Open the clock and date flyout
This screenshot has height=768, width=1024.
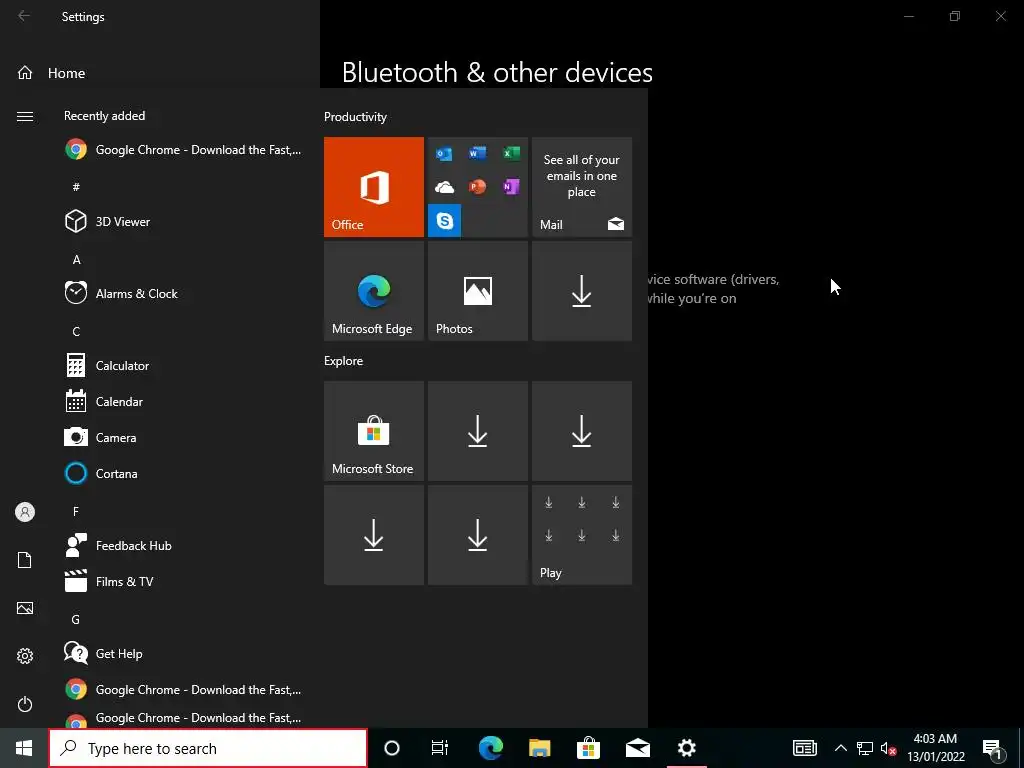coord(936,748)
